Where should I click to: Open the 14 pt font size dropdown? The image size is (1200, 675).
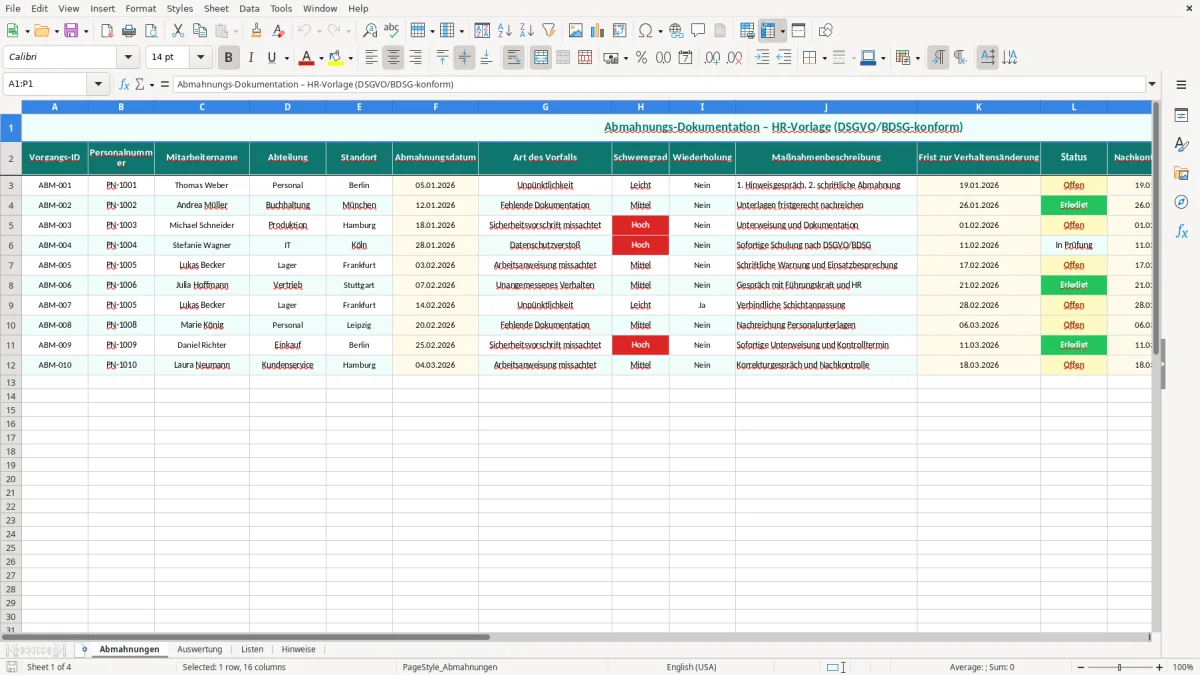[x=201, y=58]
